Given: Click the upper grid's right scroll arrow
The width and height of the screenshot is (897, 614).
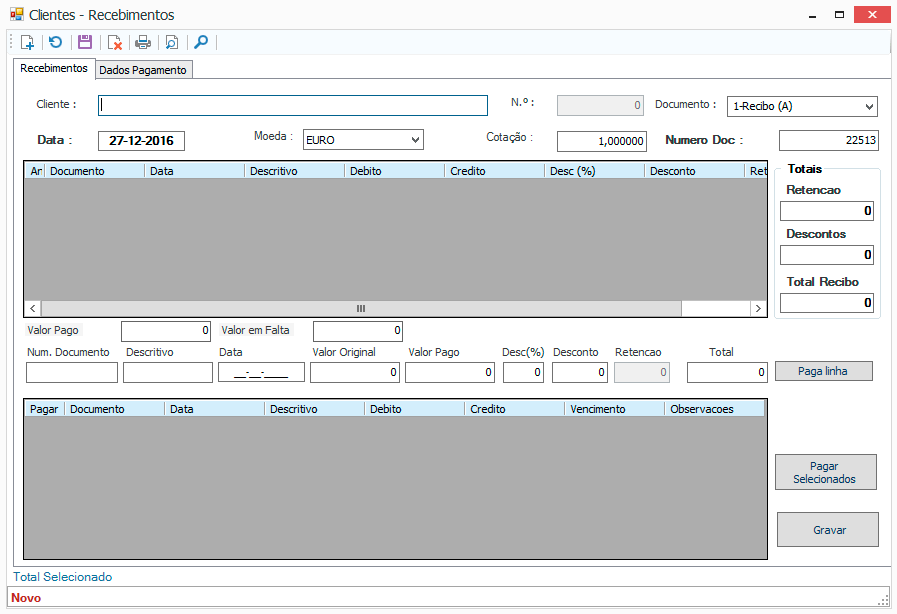Looking at the screenshot, I should [759, 308].
